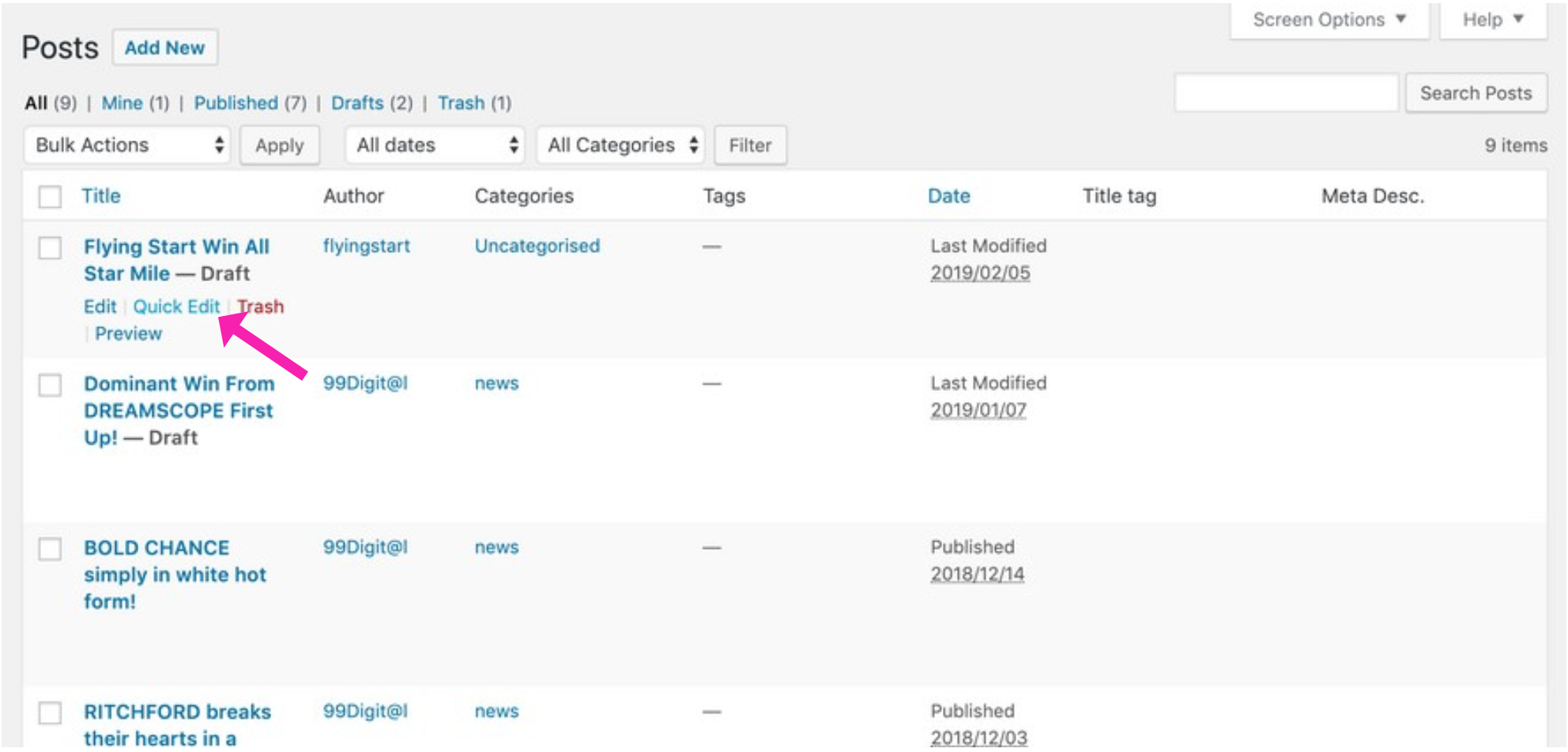Expand the Screen Options panel
This screenshot has height=752, width=1568.
coord(1329,20)
